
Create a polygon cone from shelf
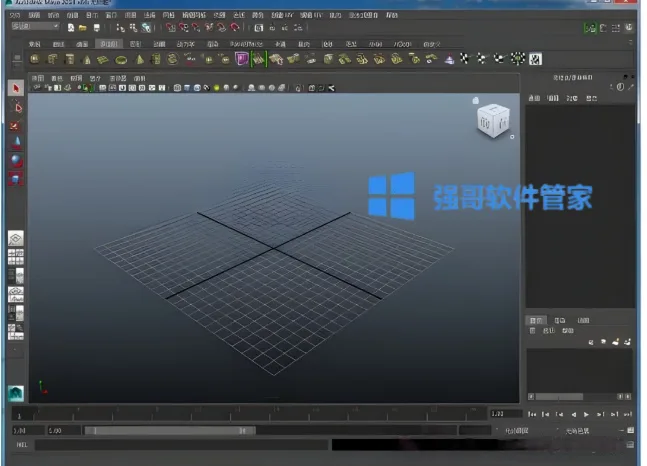tap(87, 59)
